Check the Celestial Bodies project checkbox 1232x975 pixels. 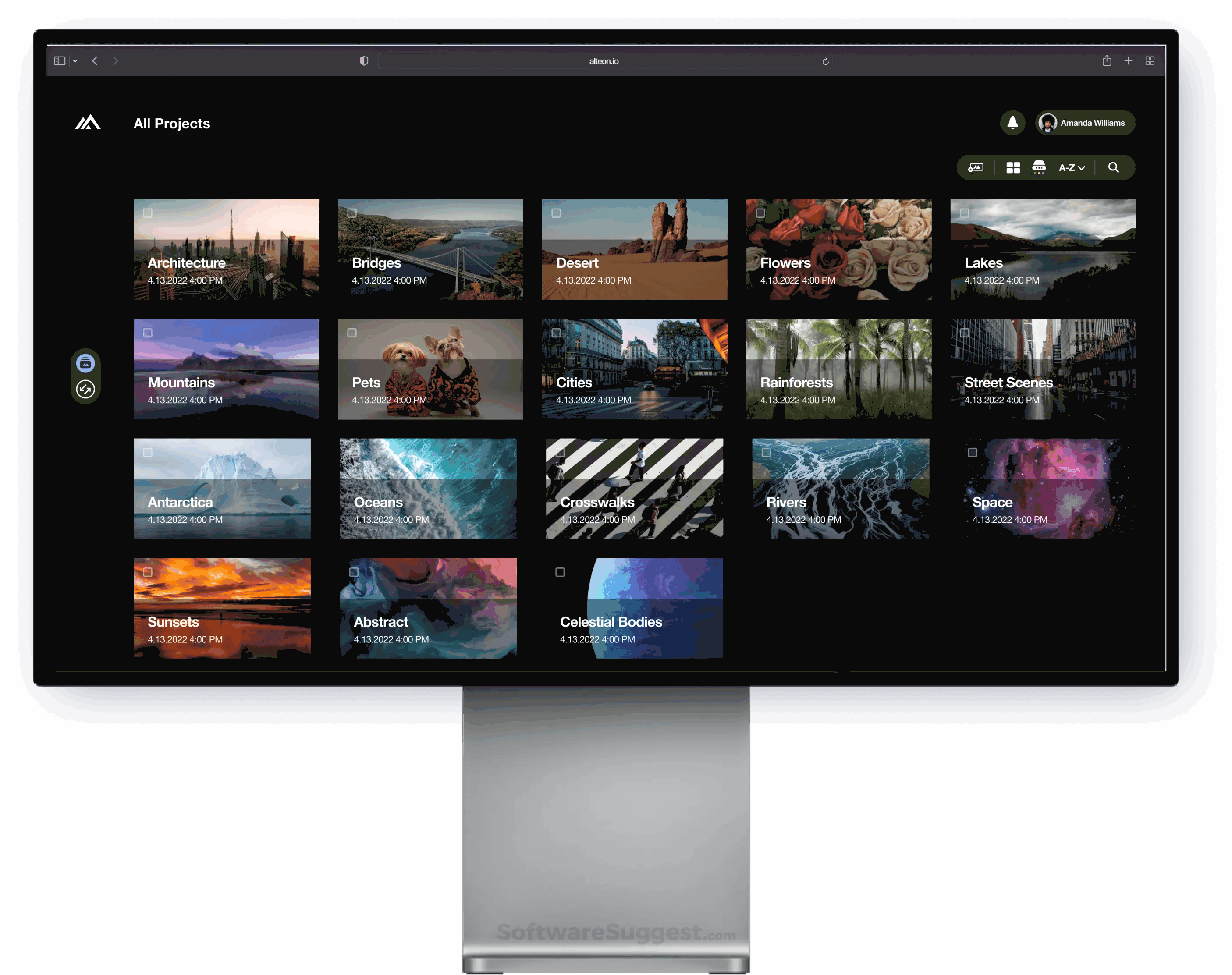(560, 572)
